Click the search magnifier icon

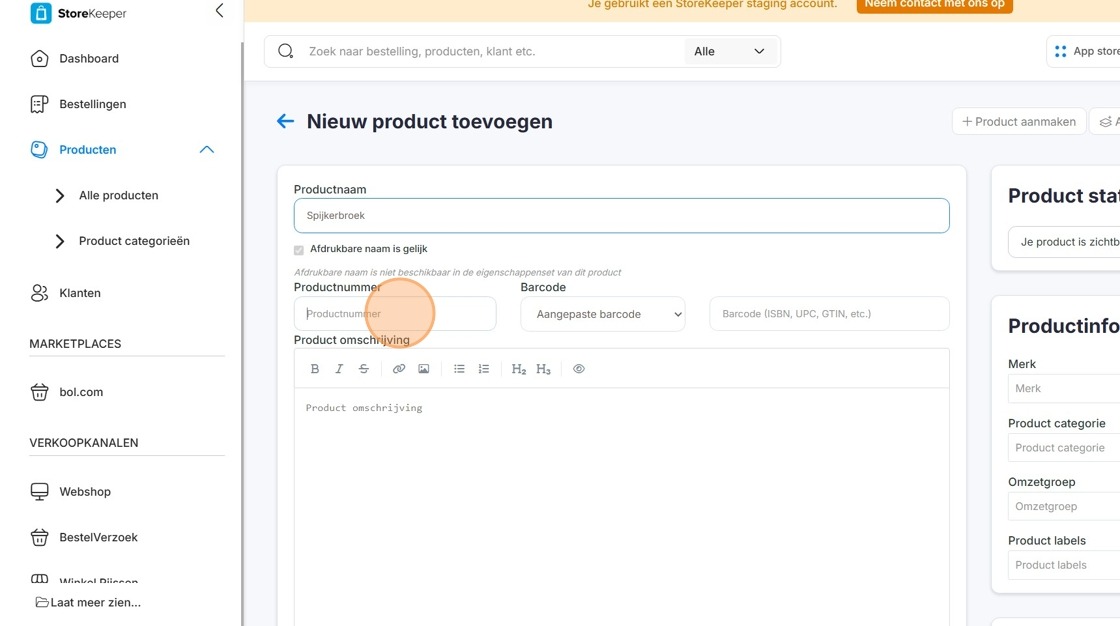click(x=286, y=51)
